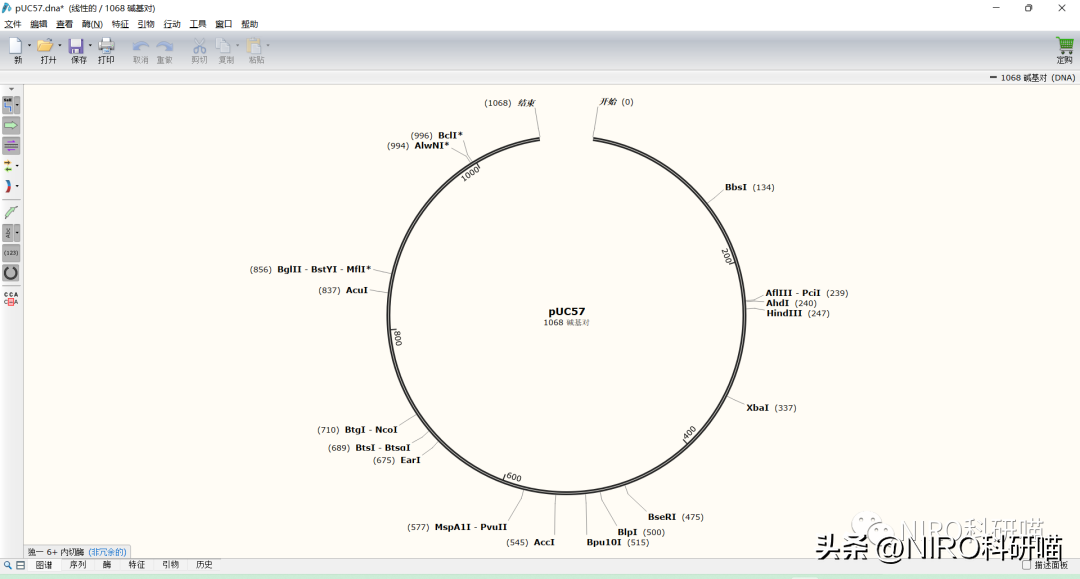The width and height of the screenshot is (1080, 579).
Task: Click the green feather icon in sidebar
Action: [11, 212]
